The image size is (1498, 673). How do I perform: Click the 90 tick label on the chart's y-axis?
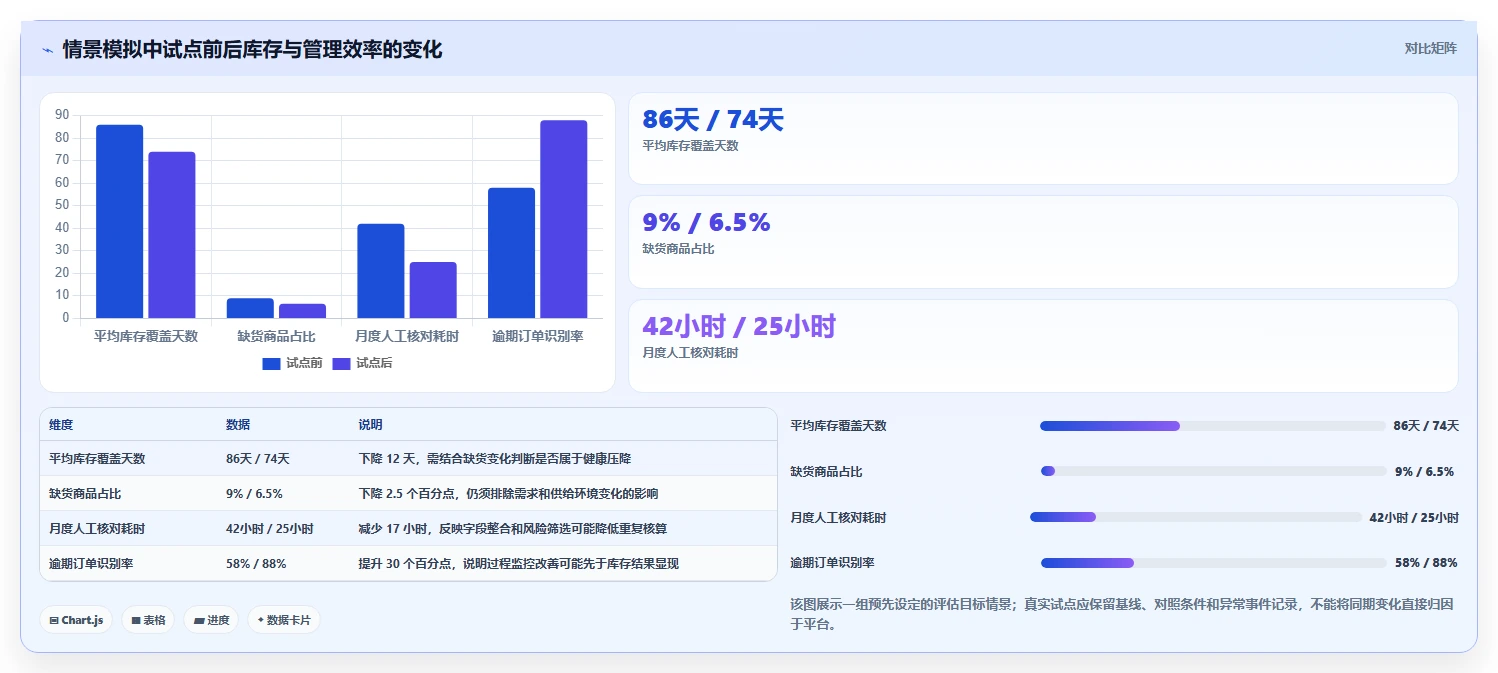pos(62,114)
